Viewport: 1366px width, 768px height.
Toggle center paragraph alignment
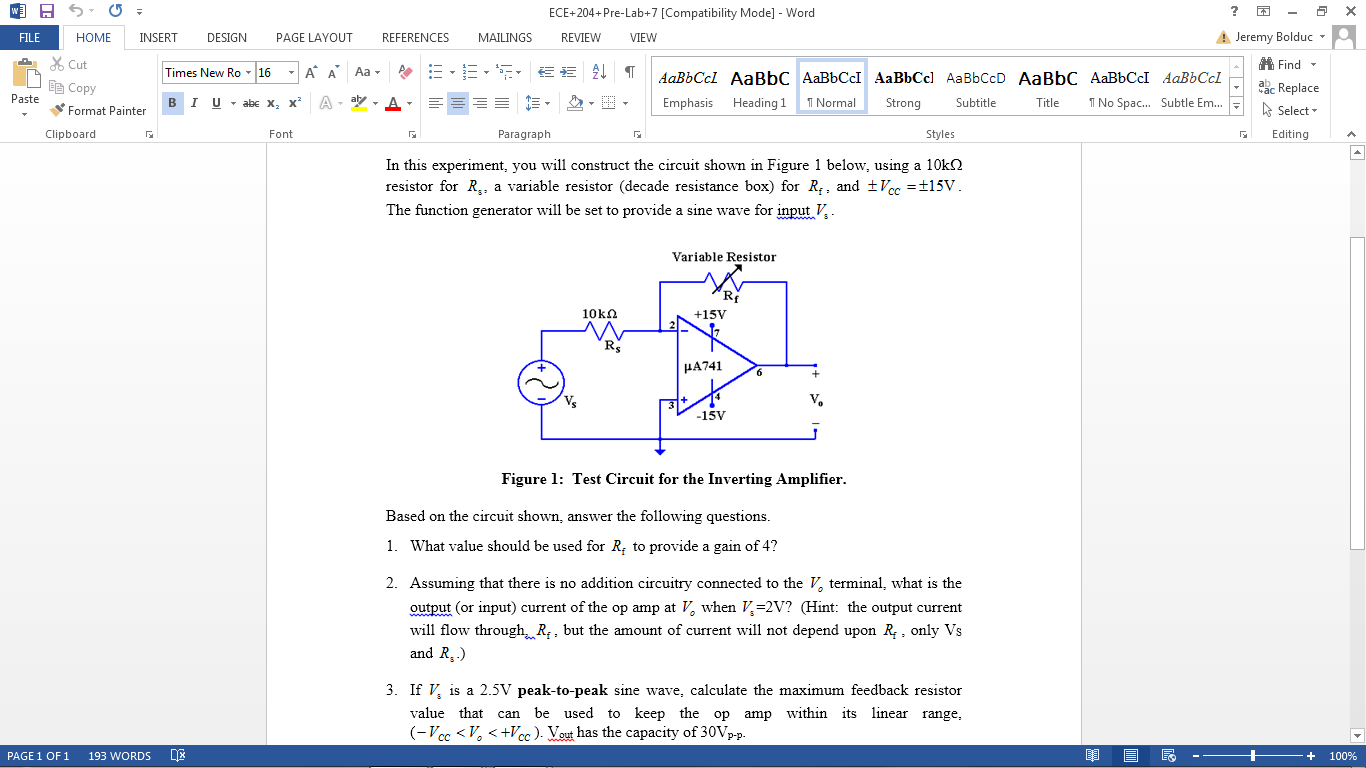click(457, 103)
